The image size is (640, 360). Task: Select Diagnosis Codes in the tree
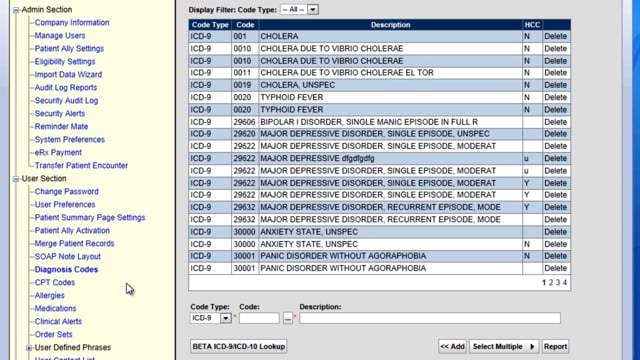pyautogui.click(x=66, y=270)
